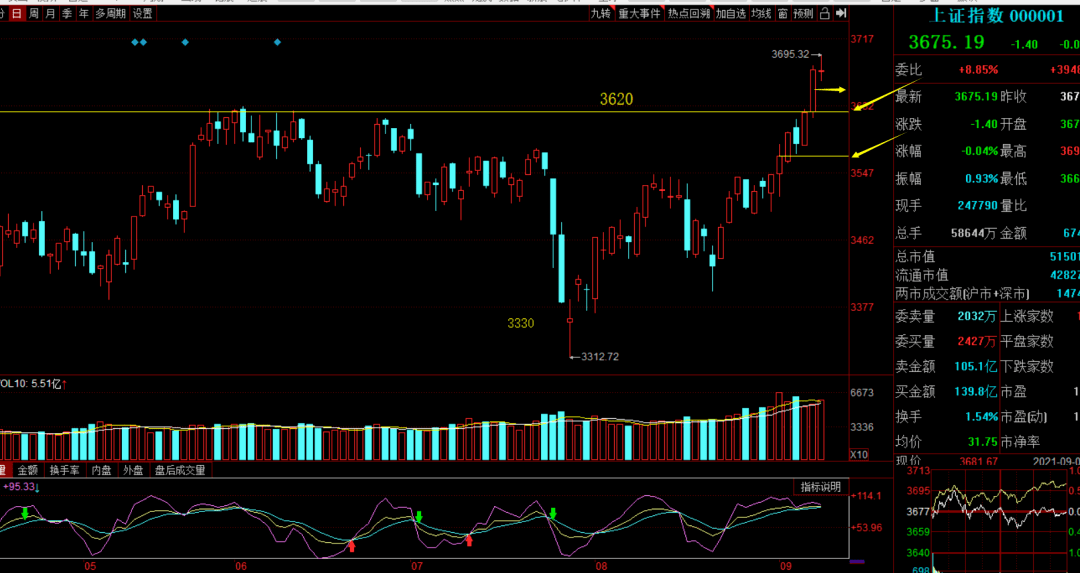Click the 3312.72 low price label
The width and height of the screenshot is (1080, 573).
[600, 357]
